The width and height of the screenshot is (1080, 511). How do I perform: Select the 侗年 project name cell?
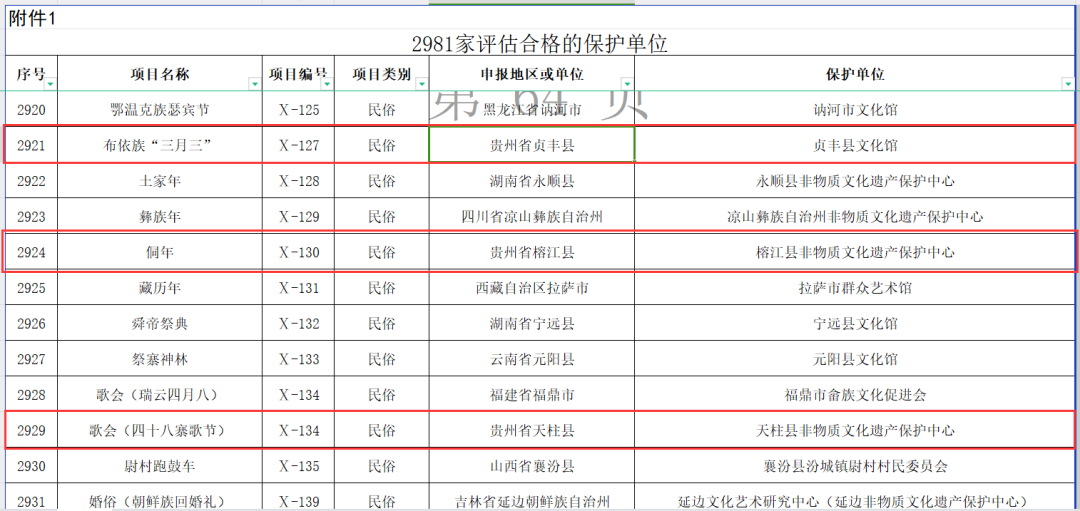160,252
